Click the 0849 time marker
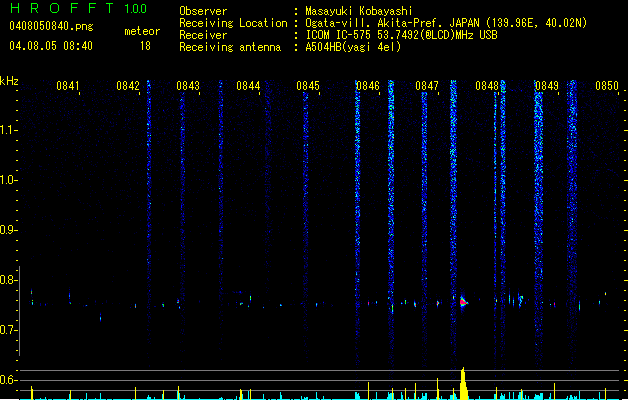This screenshot has height=400, width=629. 547,86
